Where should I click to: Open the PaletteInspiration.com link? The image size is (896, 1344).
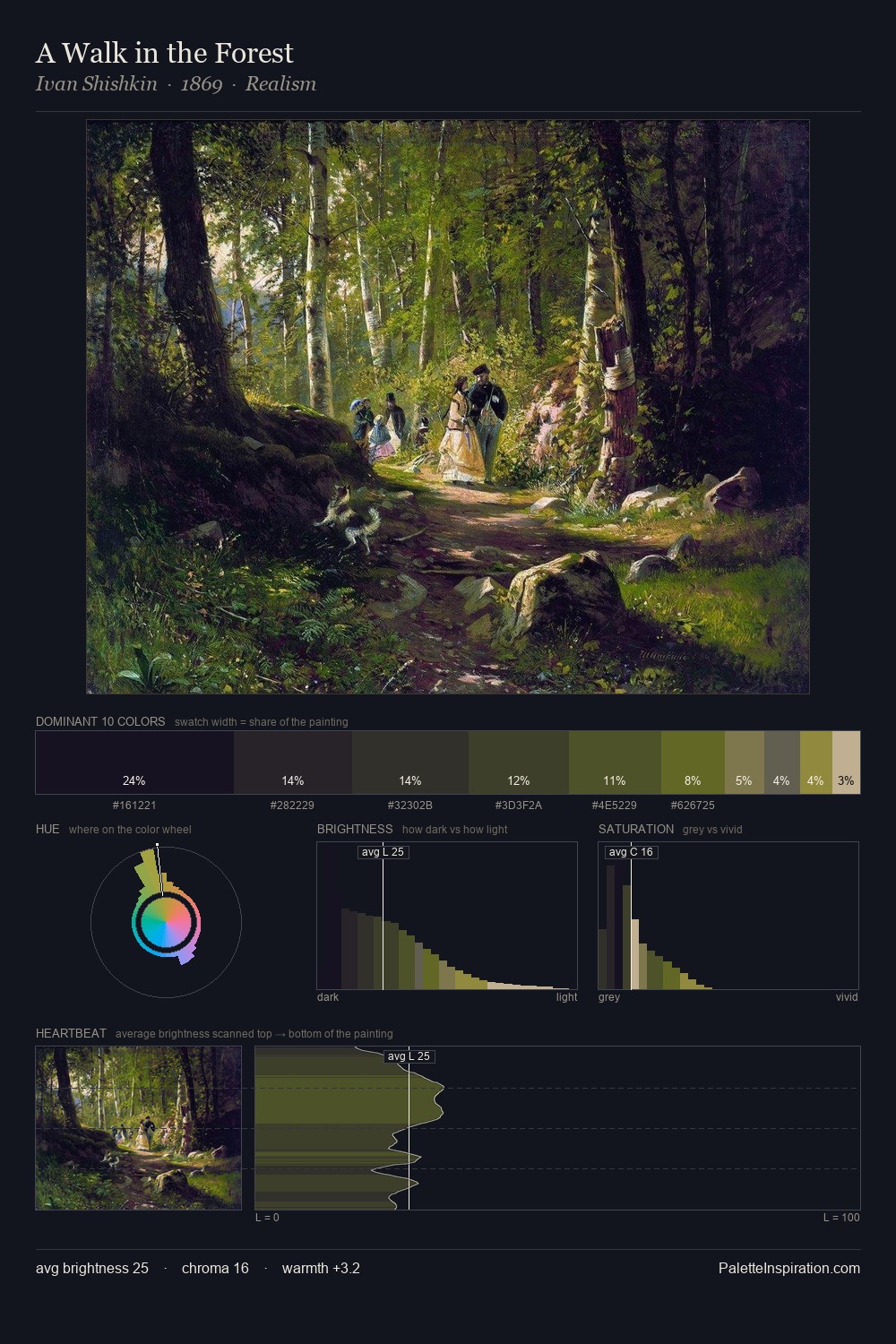coord(789,1269)
